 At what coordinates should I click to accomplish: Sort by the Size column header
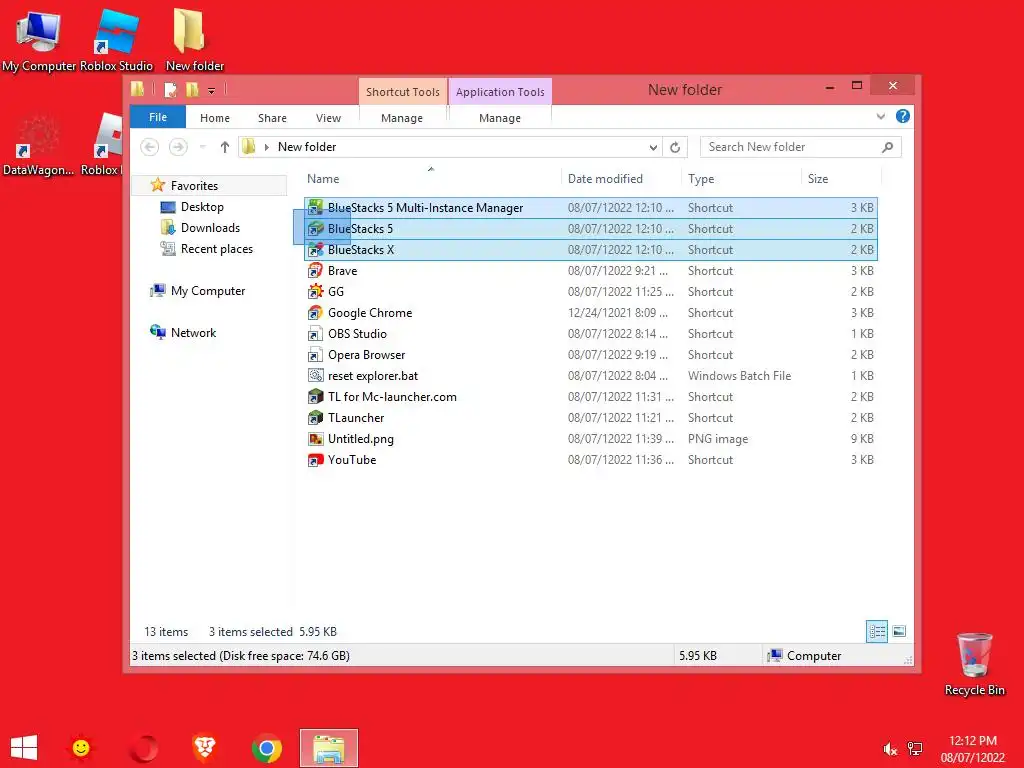[818, 178]
